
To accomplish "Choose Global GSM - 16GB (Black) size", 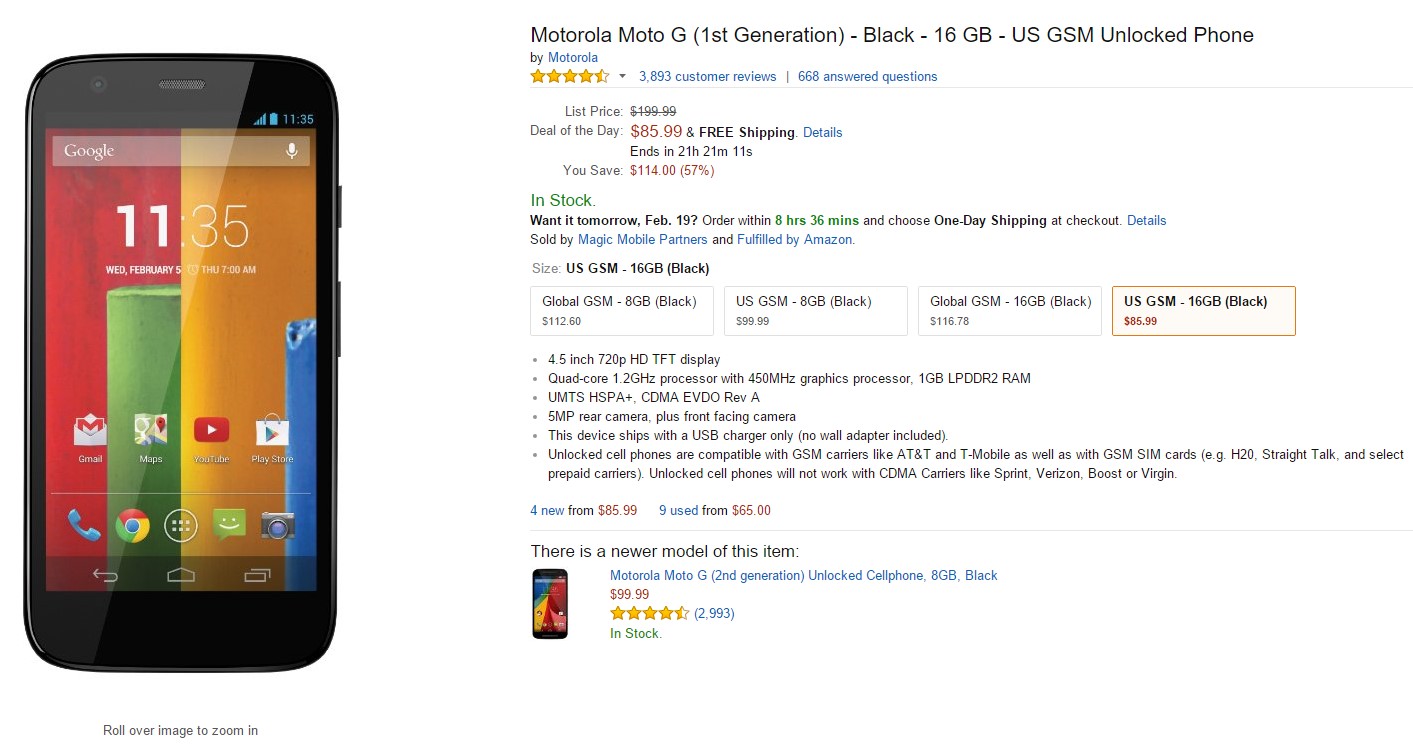I will [1009, 310].
